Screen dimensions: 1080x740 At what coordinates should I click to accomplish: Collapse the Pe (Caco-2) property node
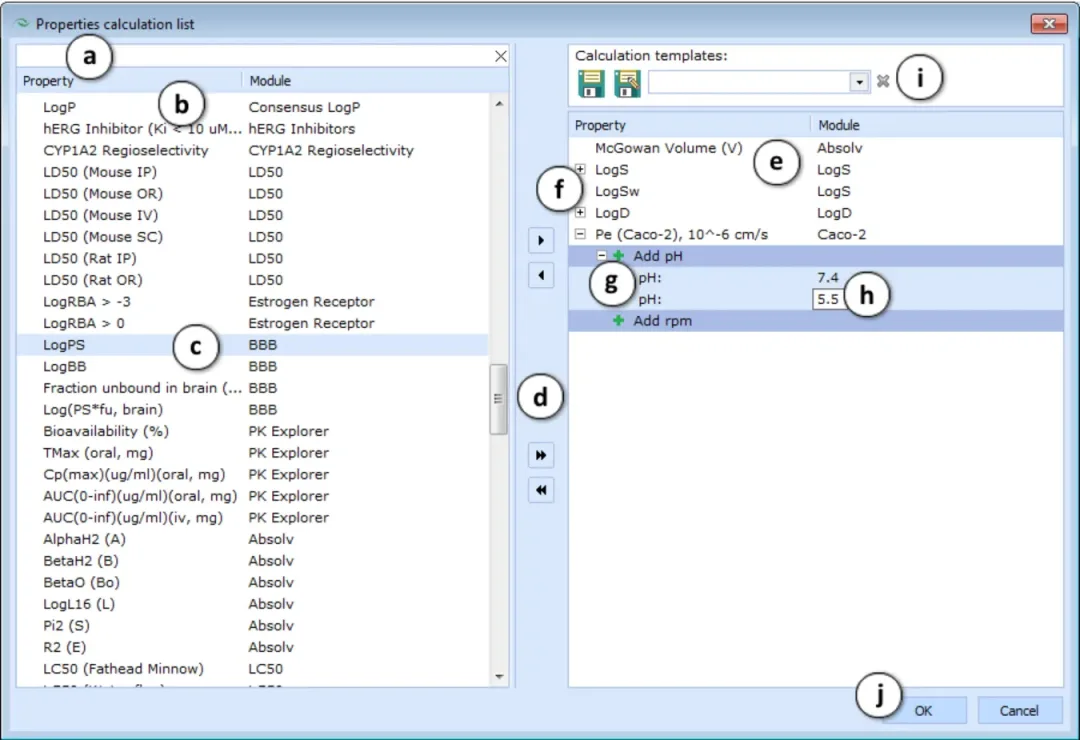(x=580, y=234)
